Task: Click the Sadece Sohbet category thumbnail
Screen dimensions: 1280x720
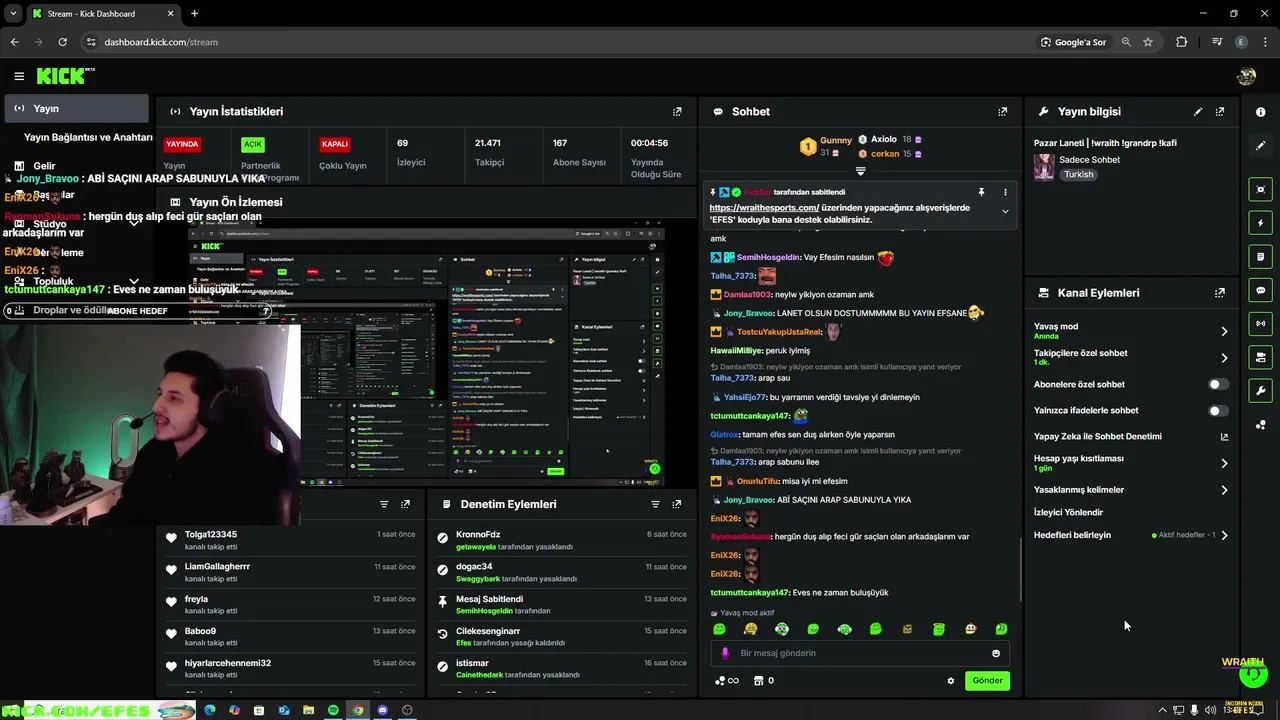Action: pyautogui.click(x=1044, y=167)
